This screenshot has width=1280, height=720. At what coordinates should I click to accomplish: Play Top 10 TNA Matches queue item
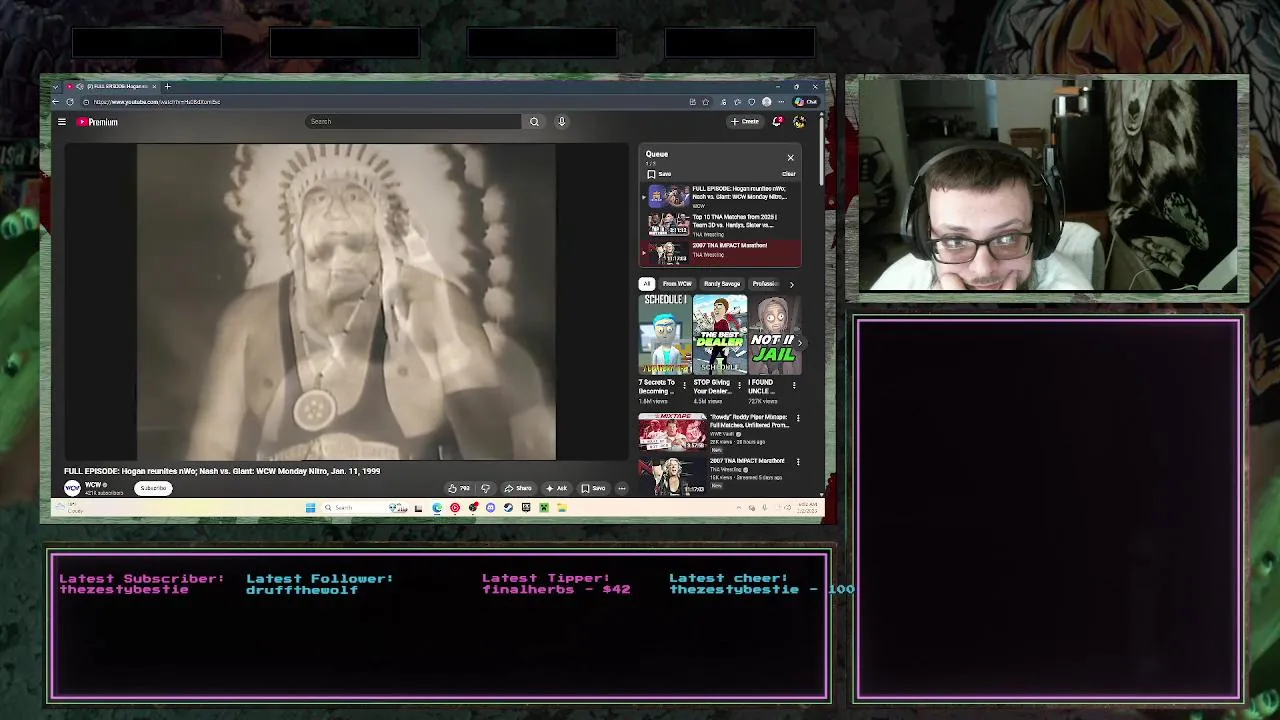pos(720,225)
